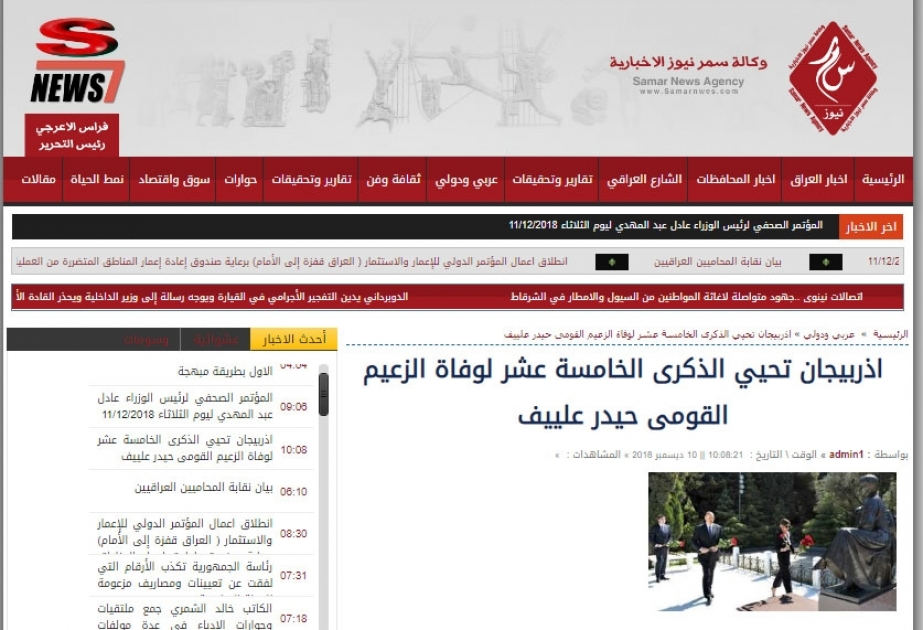923x630 pixels.
Task: Open sidebar item الكاتب خالد الشمري
Action: click(x=185, y=616)
